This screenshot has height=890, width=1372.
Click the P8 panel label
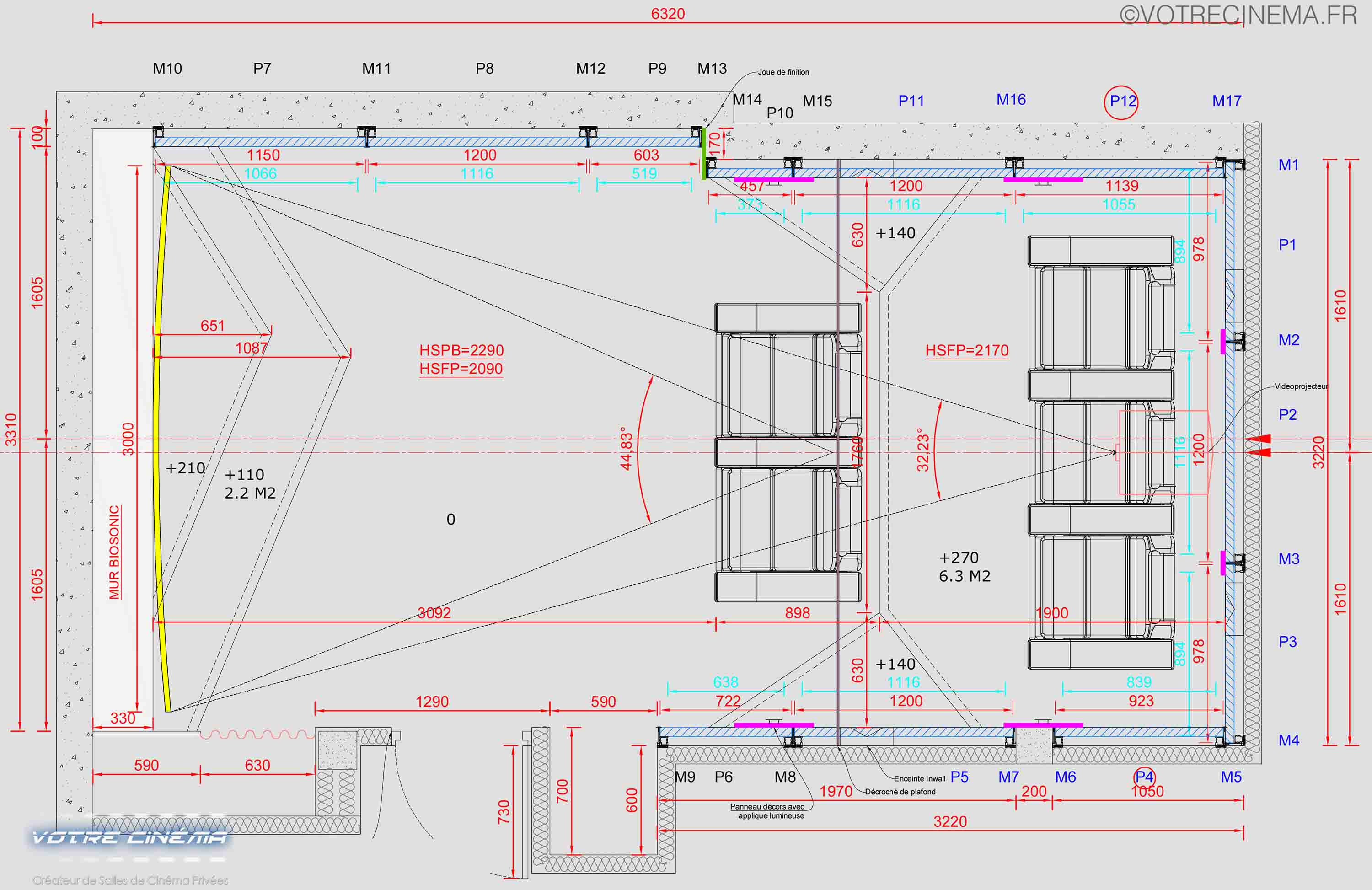[x=484, y=69]
